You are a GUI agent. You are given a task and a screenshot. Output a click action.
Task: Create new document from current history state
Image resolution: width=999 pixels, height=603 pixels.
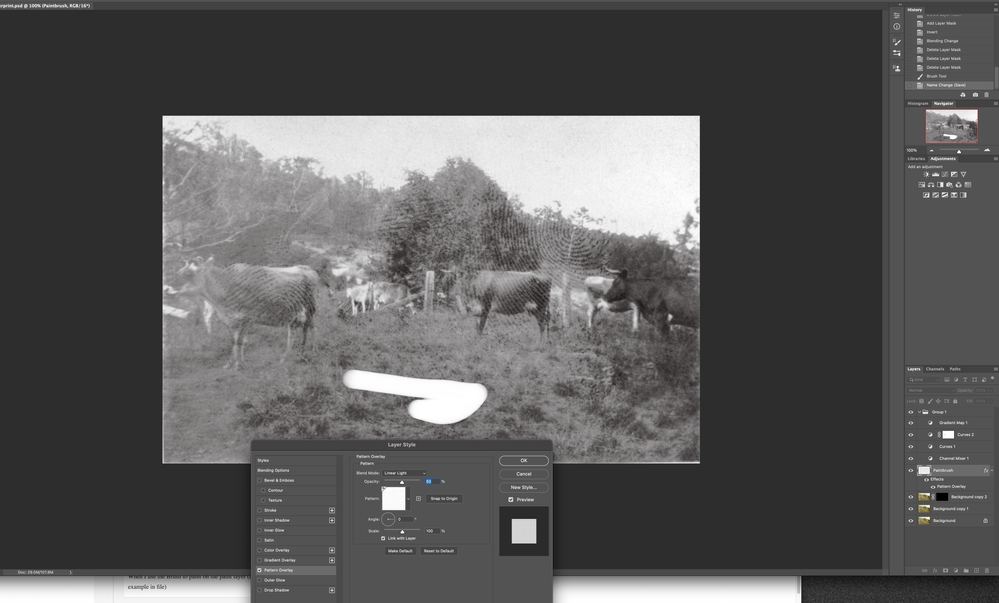(x=963, y=94)
